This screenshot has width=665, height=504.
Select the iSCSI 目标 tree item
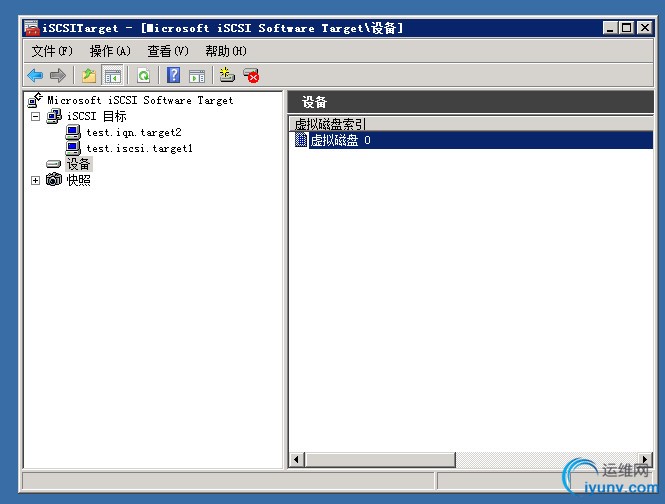(x=97, y=116)
